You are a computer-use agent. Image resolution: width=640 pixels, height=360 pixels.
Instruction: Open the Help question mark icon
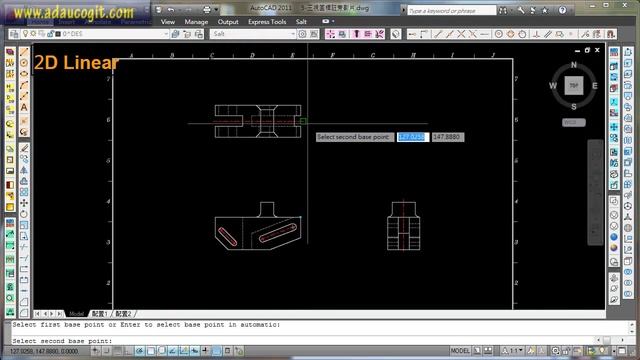coord(562,11)
